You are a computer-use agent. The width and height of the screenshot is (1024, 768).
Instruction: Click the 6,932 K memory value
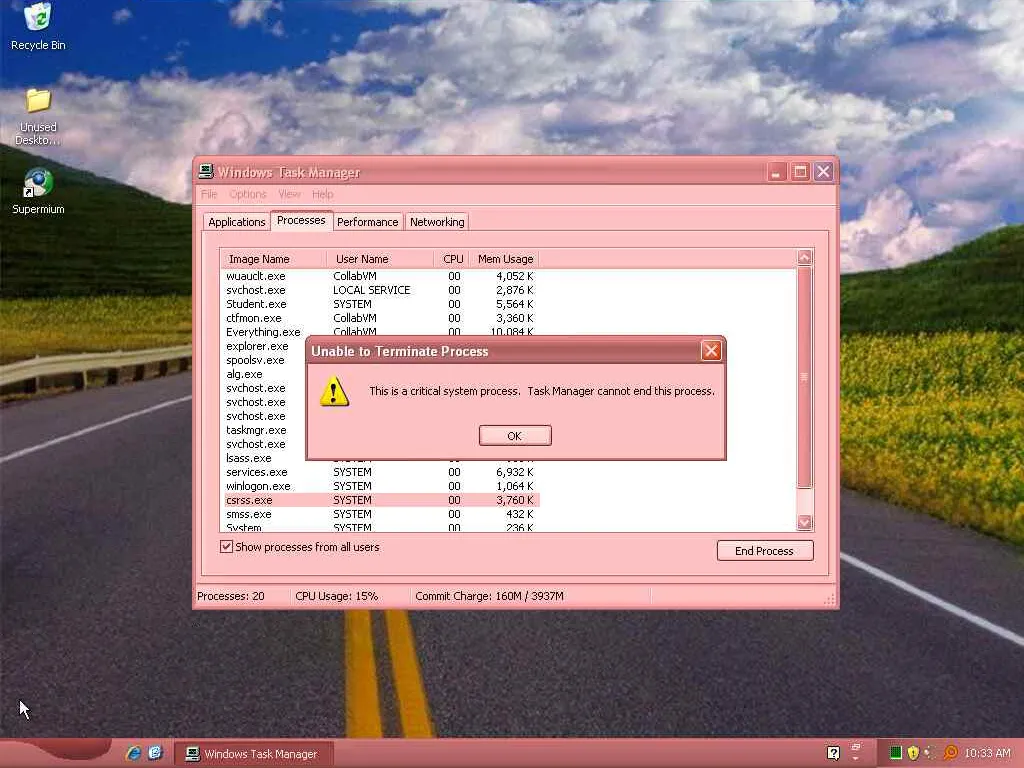515,472
